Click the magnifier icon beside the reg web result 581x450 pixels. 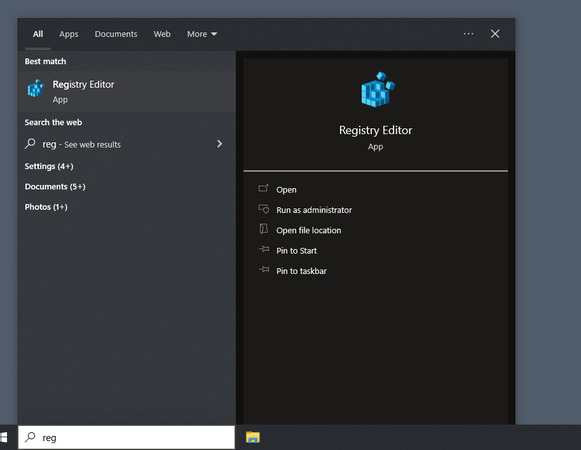click(30, 143)
